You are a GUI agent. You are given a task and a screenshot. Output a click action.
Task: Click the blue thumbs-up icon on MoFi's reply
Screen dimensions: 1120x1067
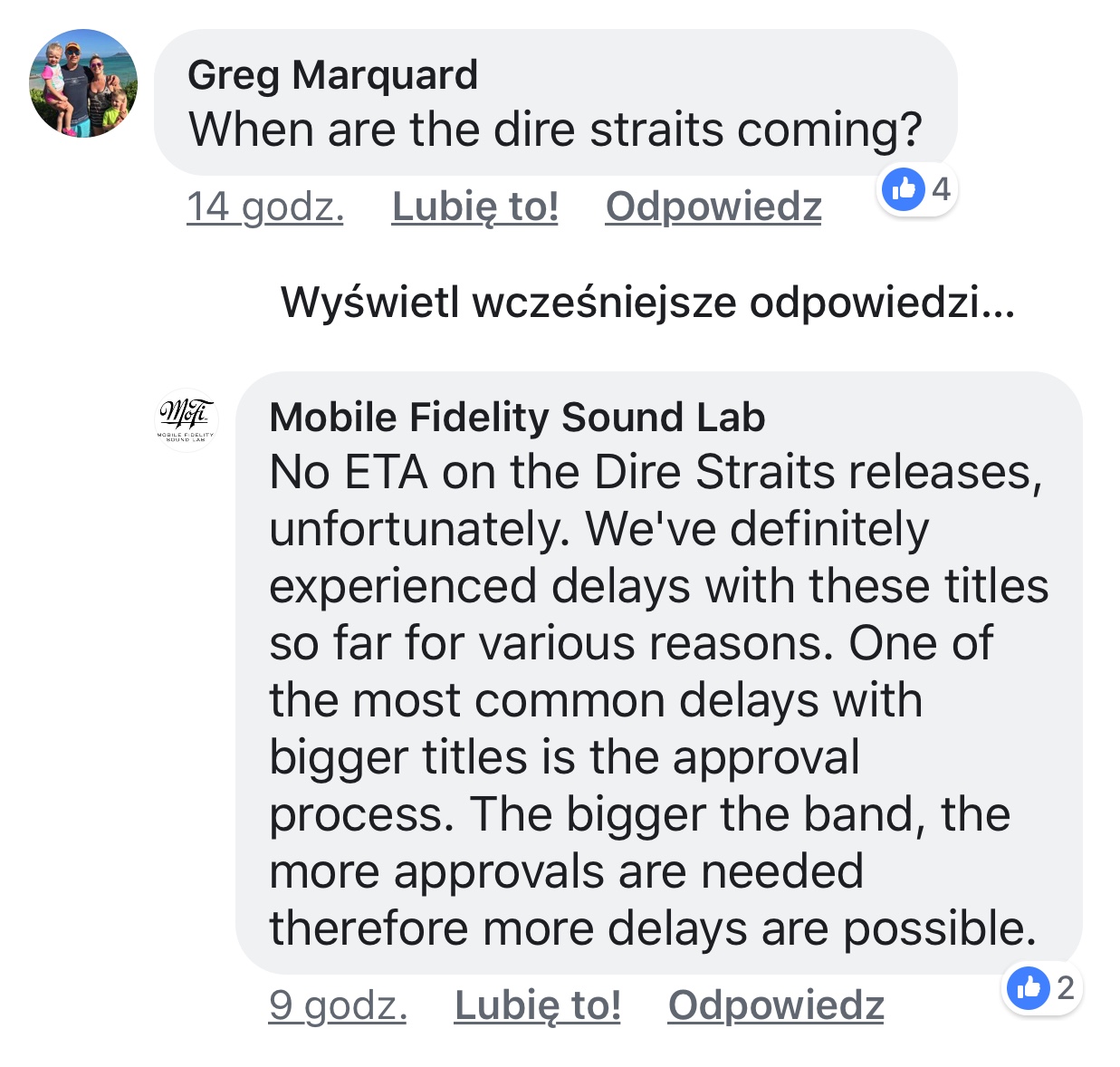tap(1029, 987)
